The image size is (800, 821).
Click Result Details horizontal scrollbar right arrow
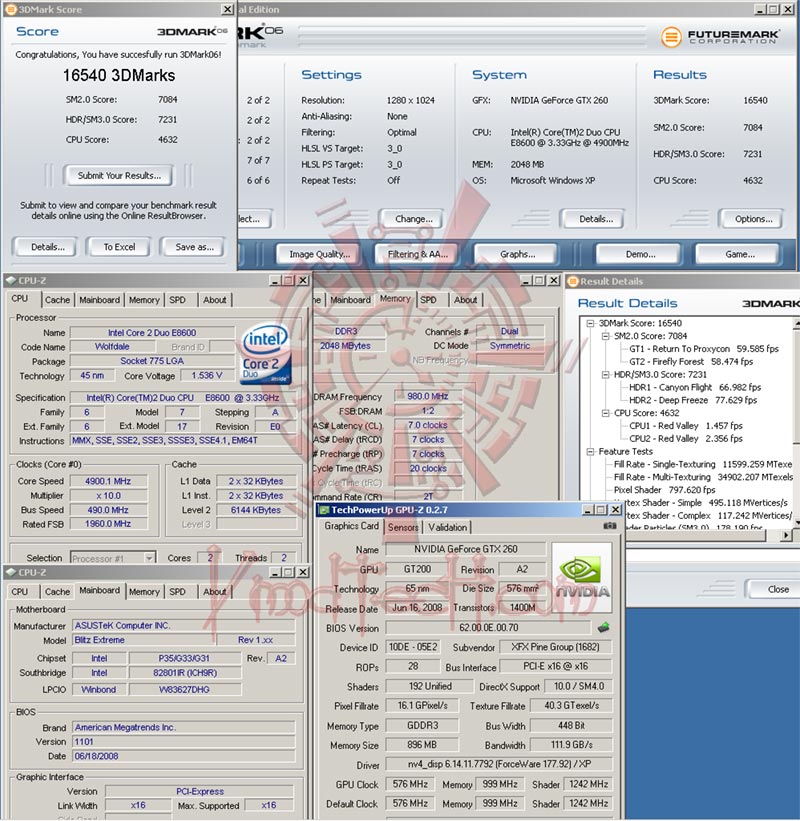pyautogui.click(x=786, y=535)
